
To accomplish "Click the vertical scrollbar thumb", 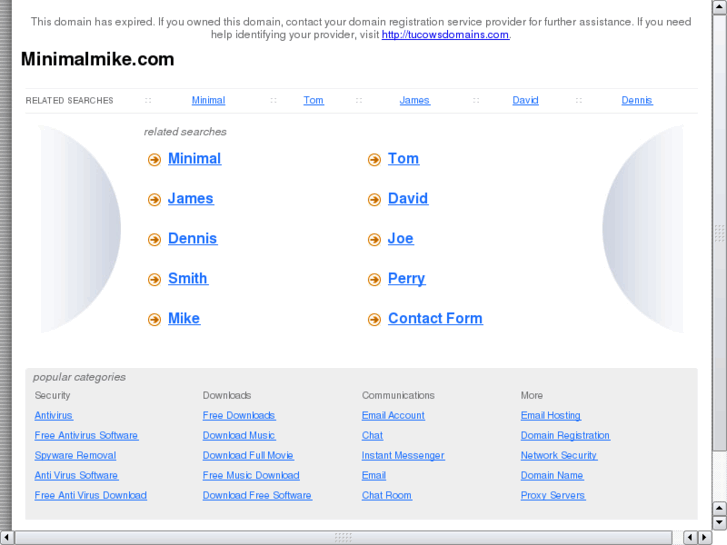I will (719, 235).
